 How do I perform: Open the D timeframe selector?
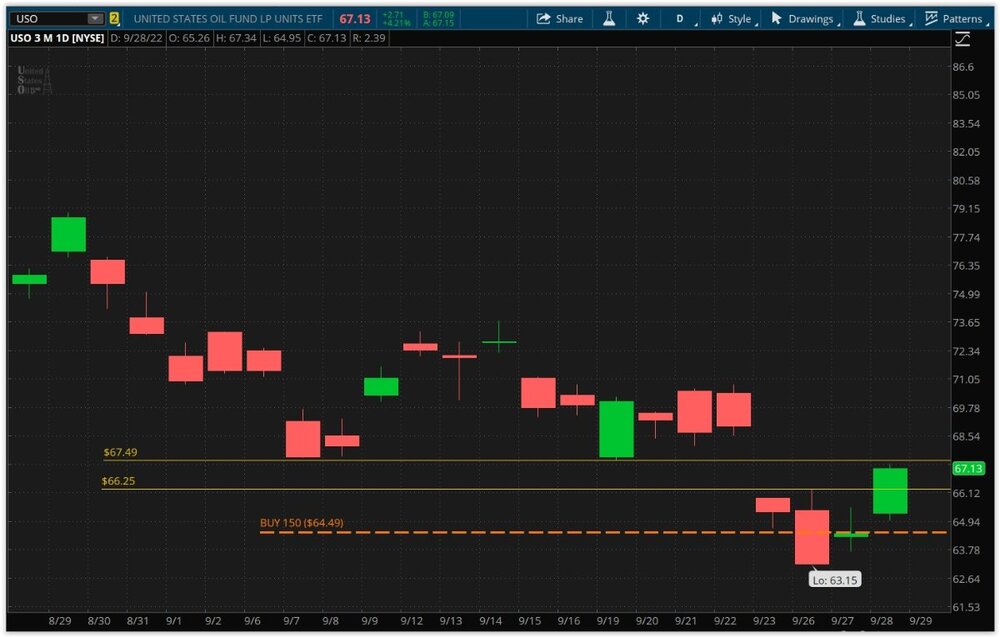pyautogui.click(x=680, y=19)
